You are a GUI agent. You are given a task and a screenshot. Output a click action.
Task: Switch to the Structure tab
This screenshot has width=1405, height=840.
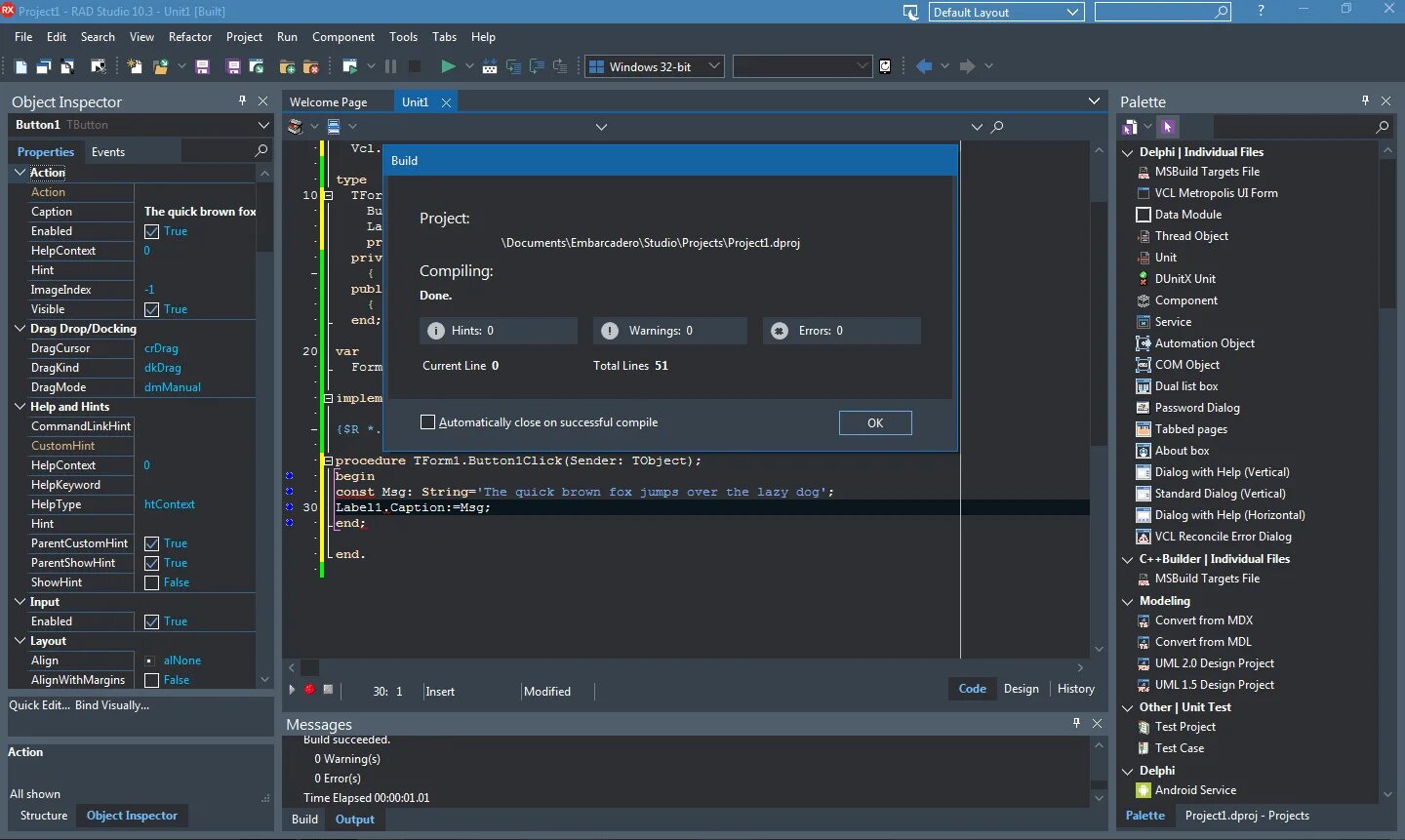tap(44, 816)
